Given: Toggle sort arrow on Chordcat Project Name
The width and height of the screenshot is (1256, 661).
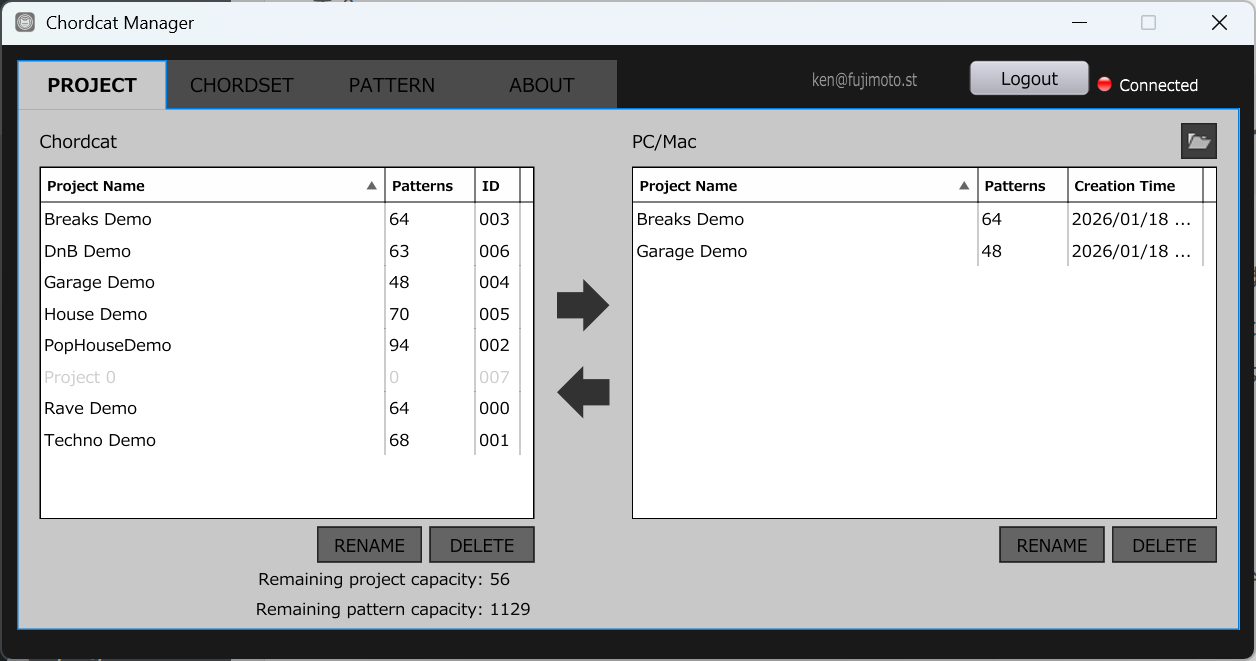Looking at the screenshot, I should (x=371, y=186).
